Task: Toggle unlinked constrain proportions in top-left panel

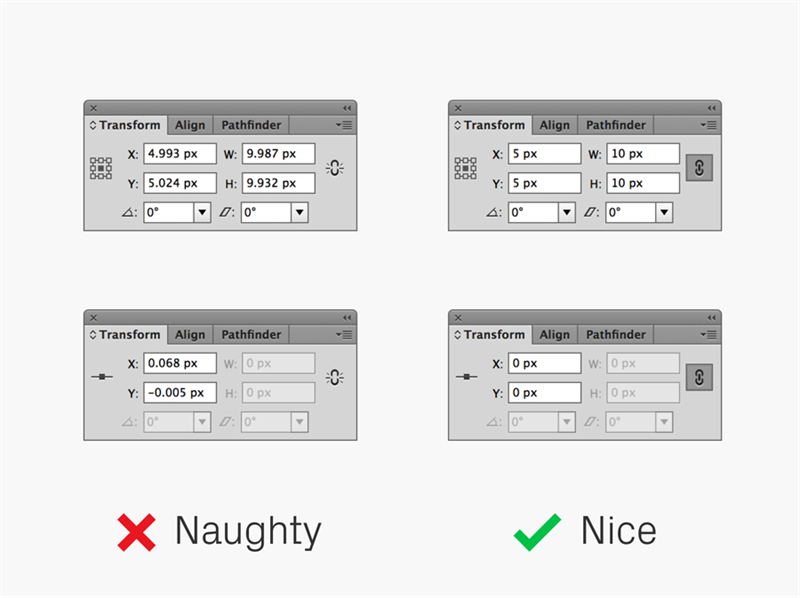Action: tap(335, 168)
